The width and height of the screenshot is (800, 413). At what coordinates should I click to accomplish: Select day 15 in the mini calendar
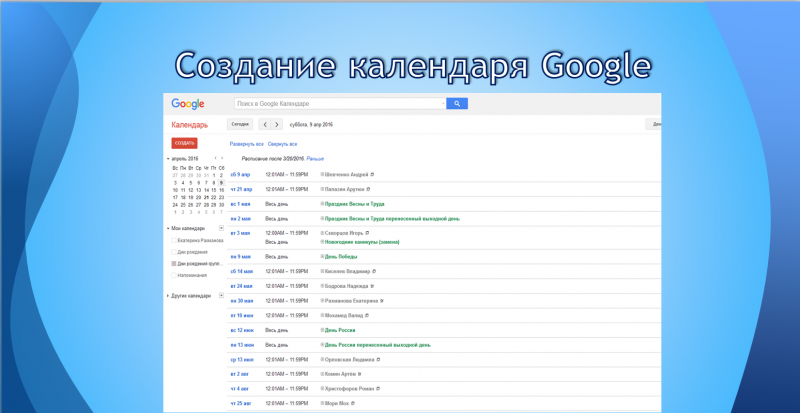(214, 190)
